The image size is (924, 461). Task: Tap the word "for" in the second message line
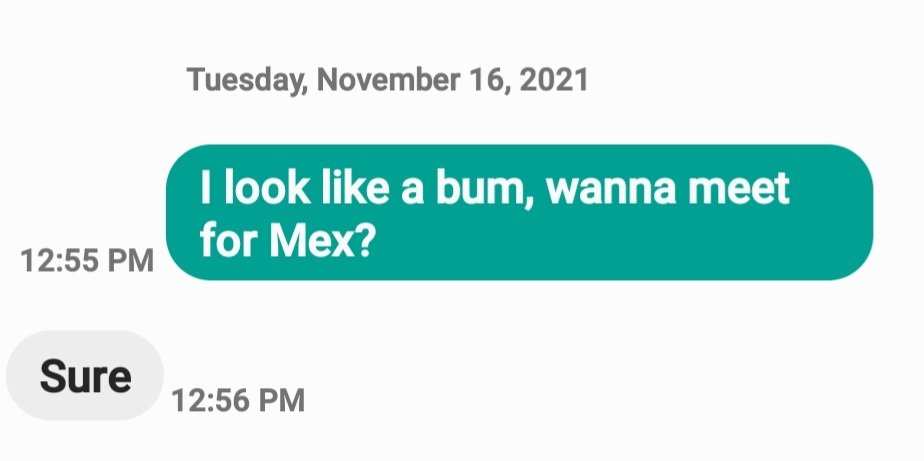pyautogui.click(x=229, y=240)
